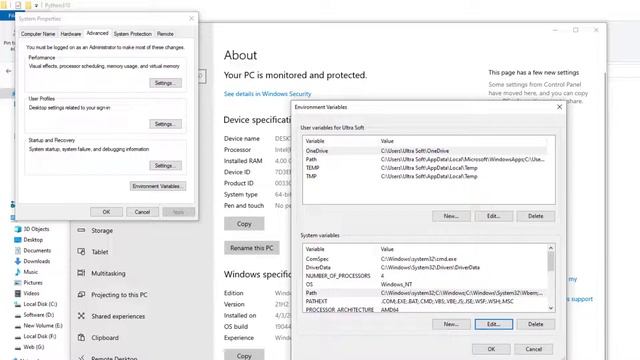
Task: Click Copy under Device specifications
Action: pyautogui.click(x=244, y=224)
